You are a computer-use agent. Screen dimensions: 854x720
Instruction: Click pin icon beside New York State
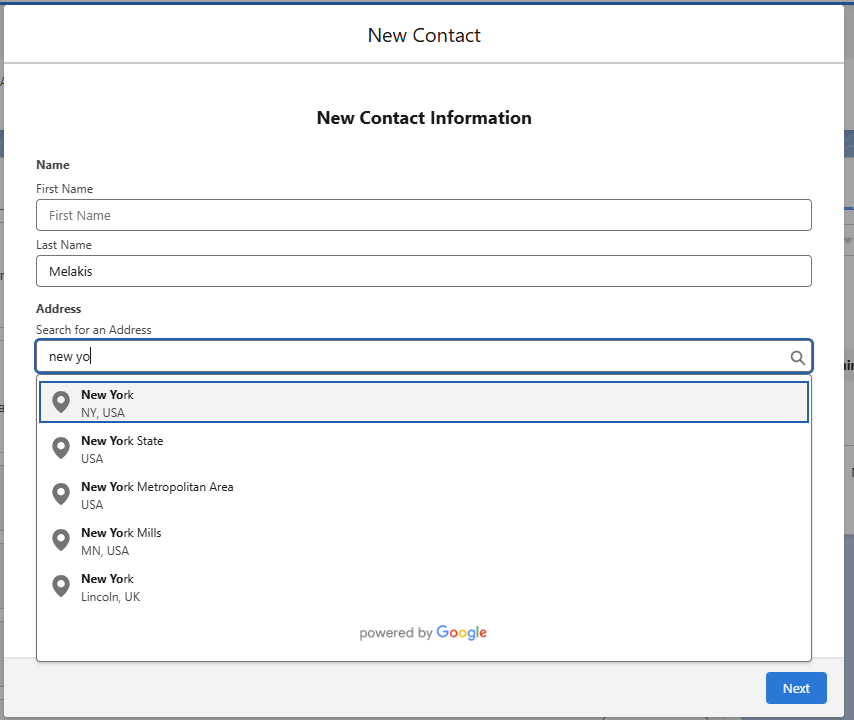(61, 448)
